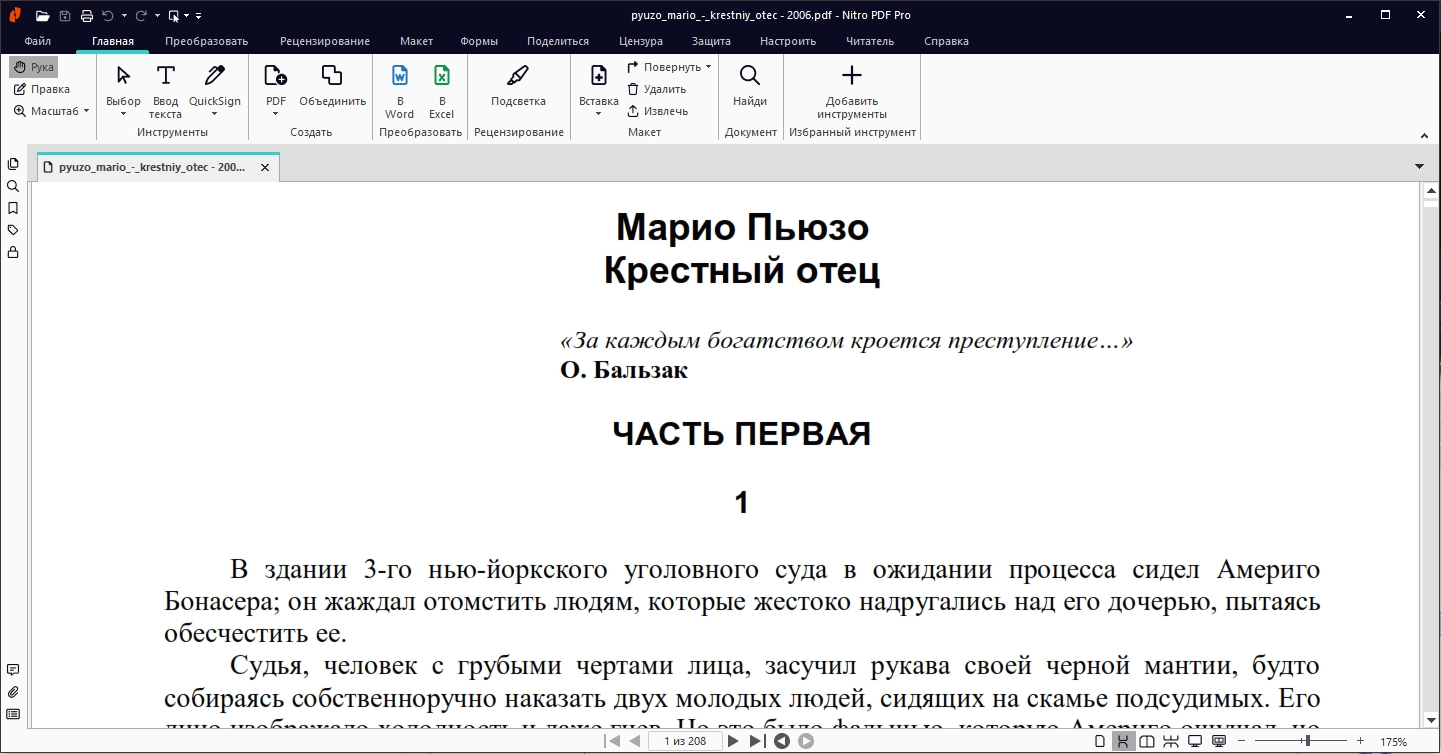Close the pyuzo_mario document tab
1441x754 pixels.
pyautogui.click(x=265, y=168)
